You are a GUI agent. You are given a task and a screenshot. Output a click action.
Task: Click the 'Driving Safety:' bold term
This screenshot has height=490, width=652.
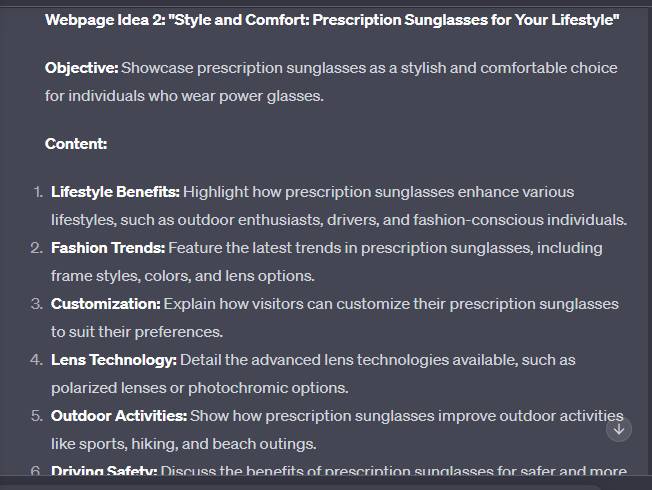tap(104, 470)
